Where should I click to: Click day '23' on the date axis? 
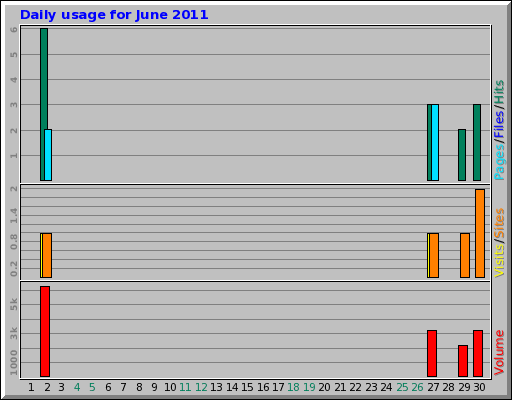point(371,387)
